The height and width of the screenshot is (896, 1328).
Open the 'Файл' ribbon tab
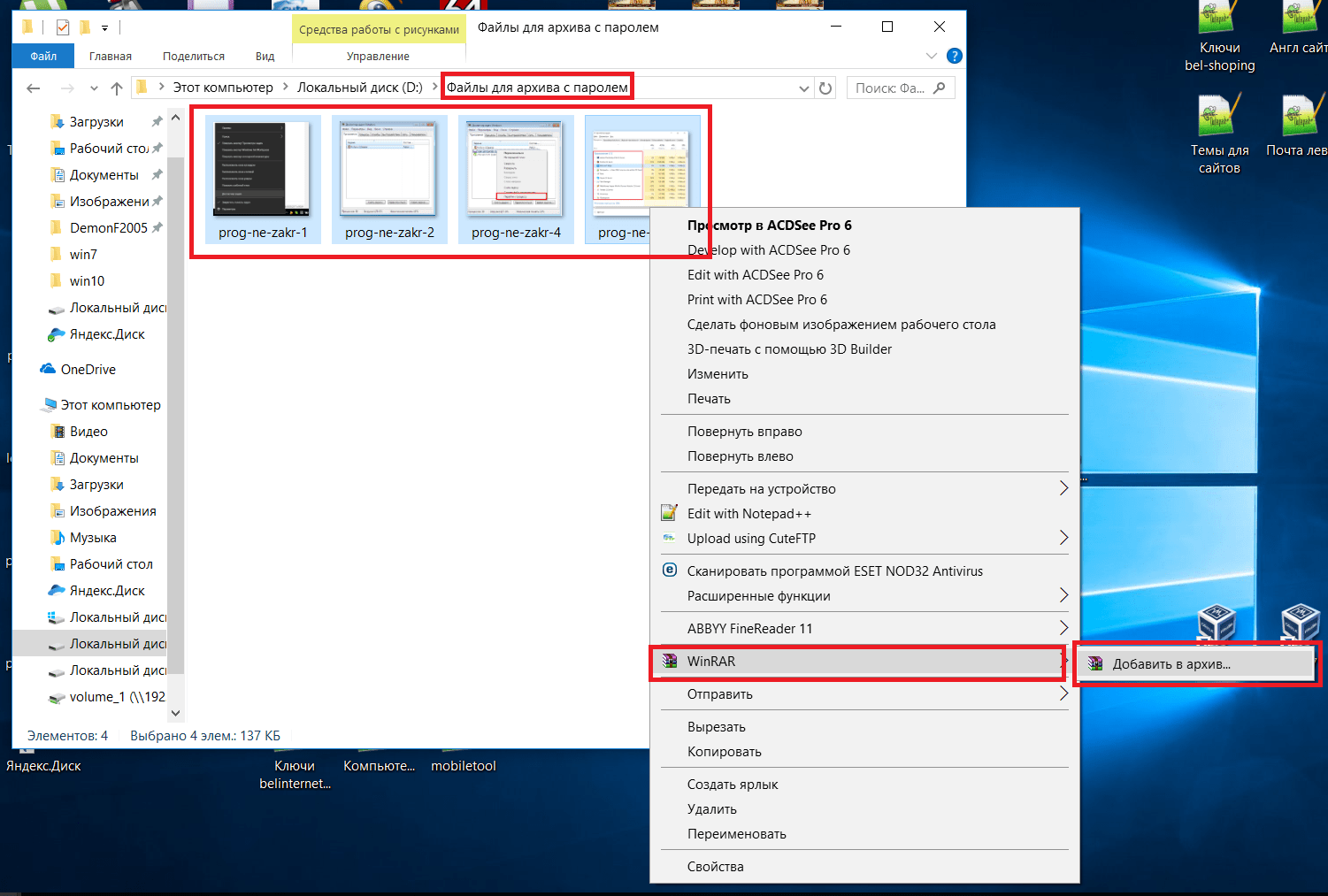click(43, 56)
